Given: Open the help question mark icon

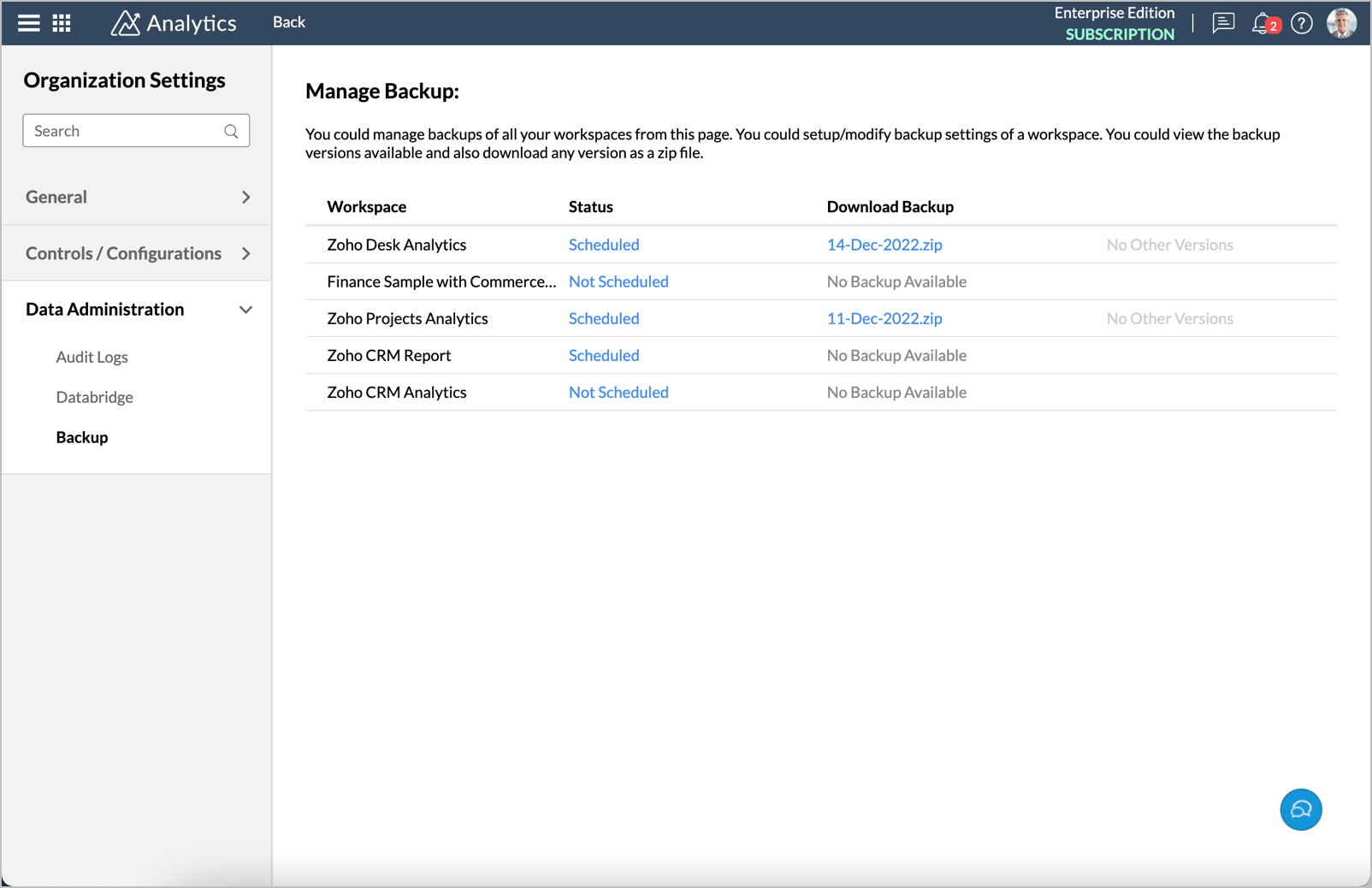Looking at the screenshot, I should 1302,23.
